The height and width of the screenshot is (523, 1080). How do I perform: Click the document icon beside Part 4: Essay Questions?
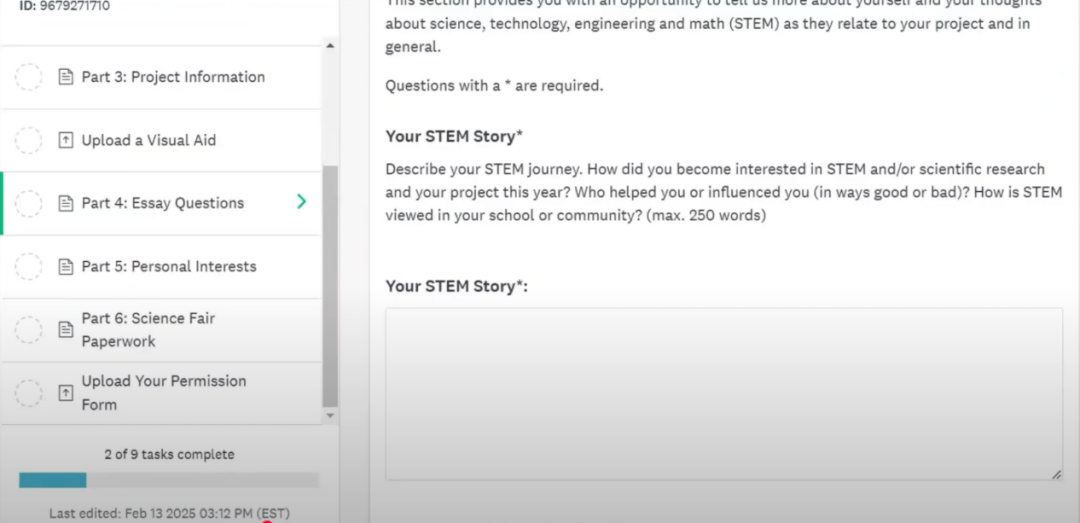tap(65, 203)
